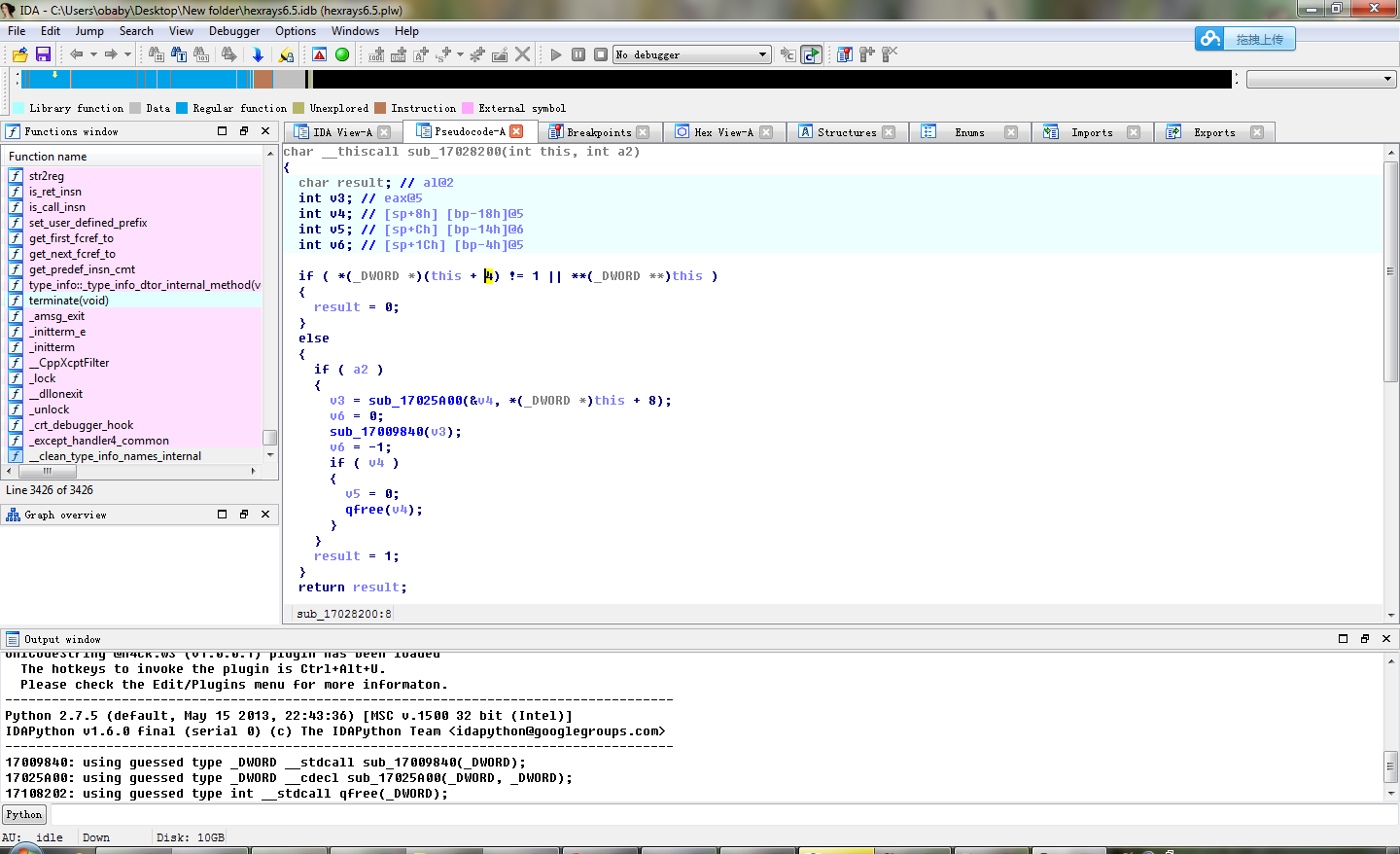Click the Python command input field
Image resolution: width=1400 pixels, height=854 pixels.
(x=724, y=815)
